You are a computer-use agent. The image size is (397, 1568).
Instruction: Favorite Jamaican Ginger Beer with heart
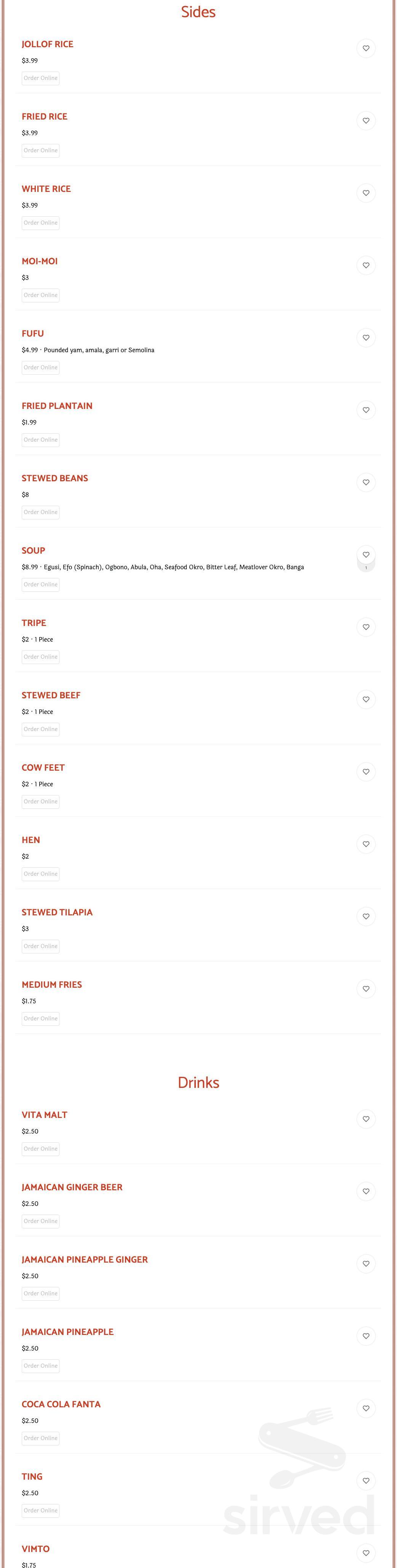tap(366, 1192)
